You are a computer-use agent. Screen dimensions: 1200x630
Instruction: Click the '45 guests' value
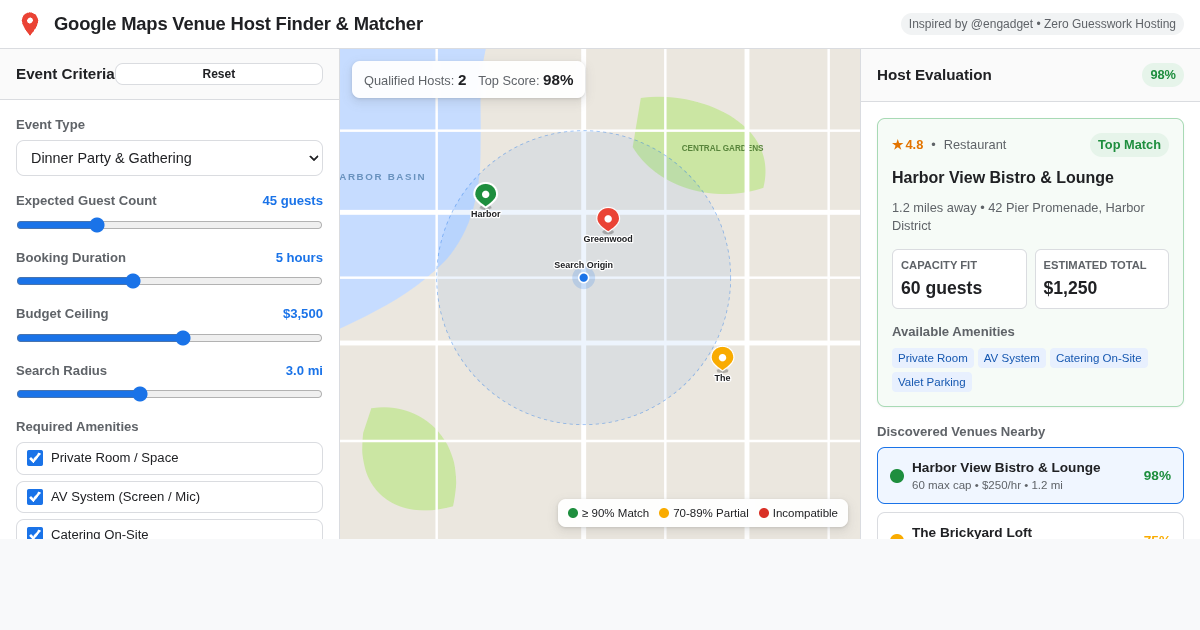tap(293, 201)
